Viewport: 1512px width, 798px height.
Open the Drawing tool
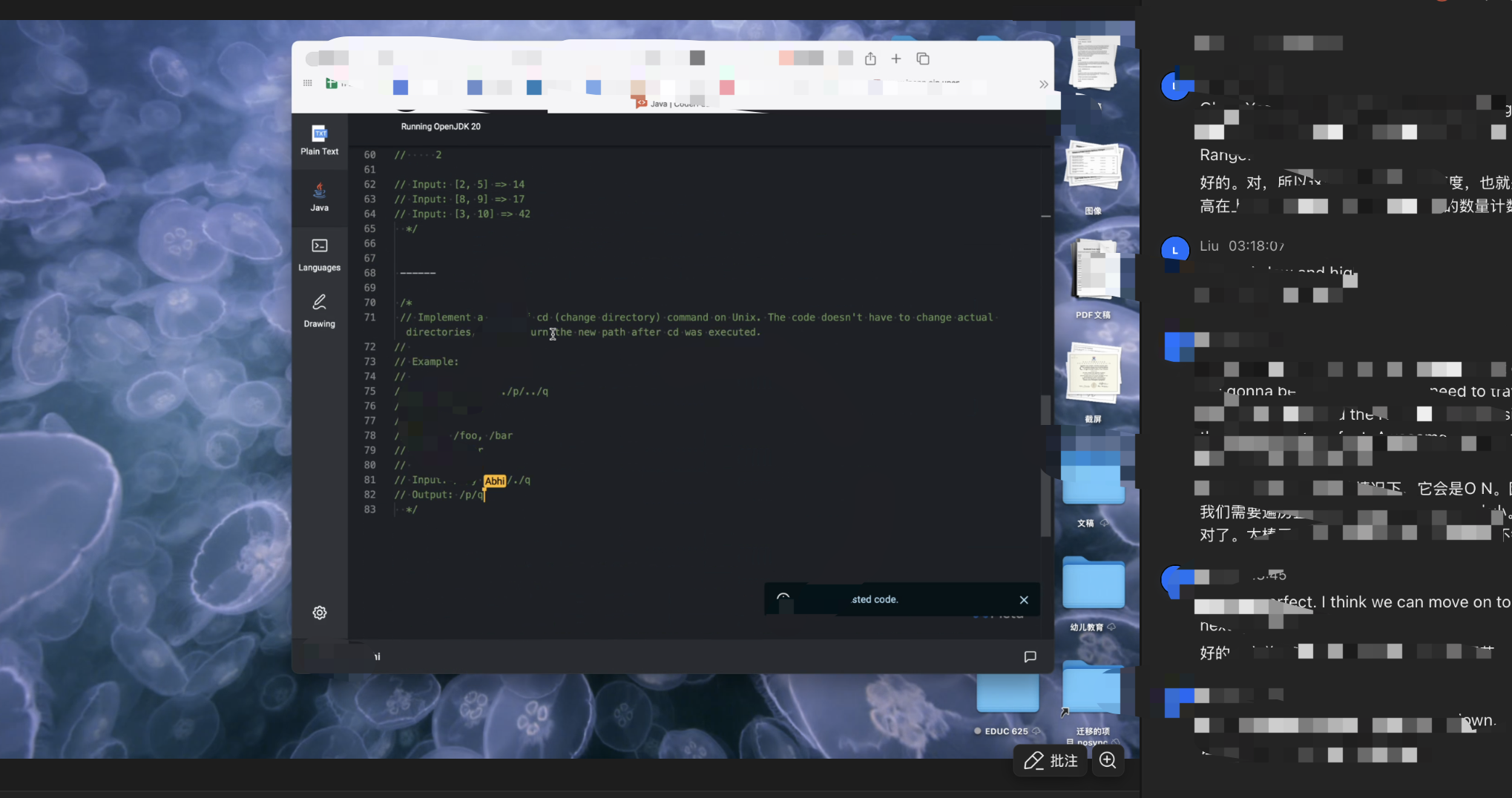tap(319, 311)
